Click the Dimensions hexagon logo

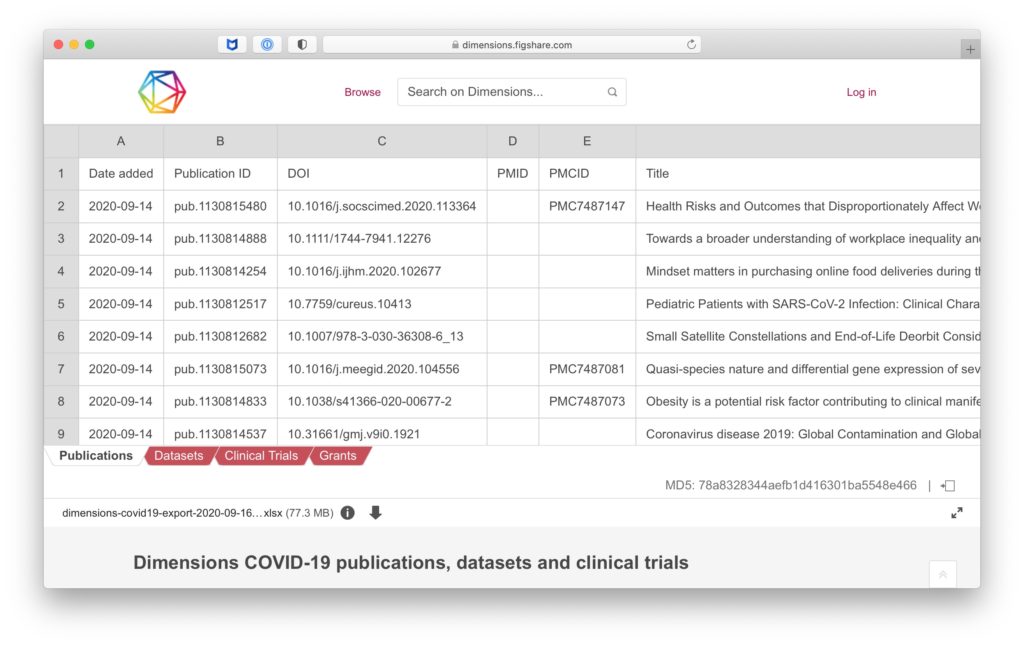click(x=162, y=92)
